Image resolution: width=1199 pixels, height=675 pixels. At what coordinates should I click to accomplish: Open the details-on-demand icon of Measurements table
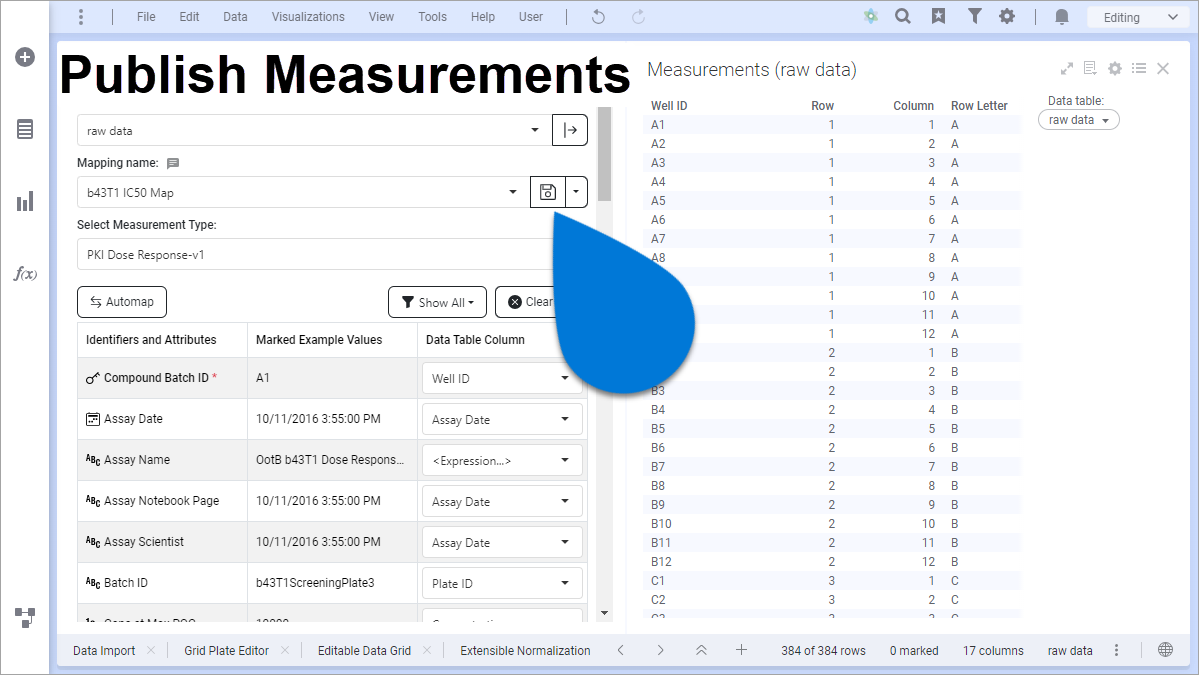pyautogui.click(x=1090, y=69)
